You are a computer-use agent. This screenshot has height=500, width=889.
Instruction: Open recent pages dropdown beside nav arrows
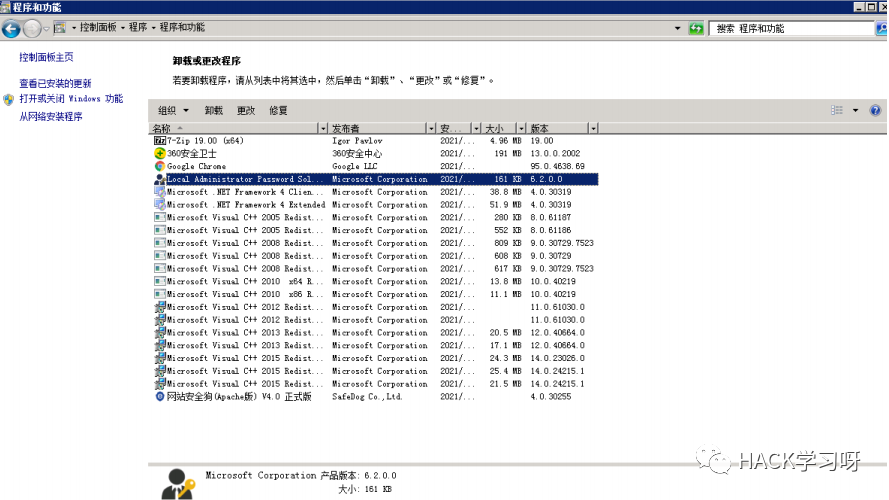[x=46, y=28]
